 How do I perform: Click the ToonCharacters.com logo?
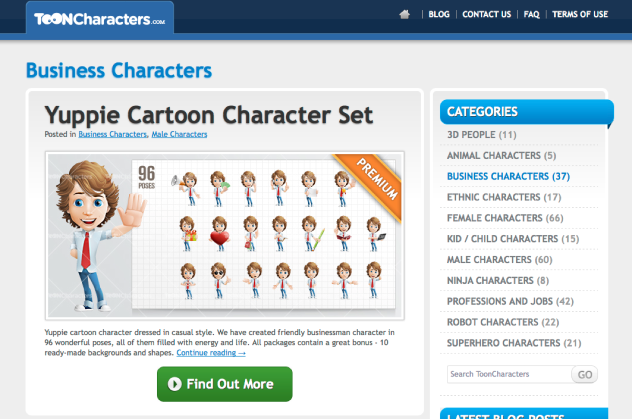pos(100,19)
